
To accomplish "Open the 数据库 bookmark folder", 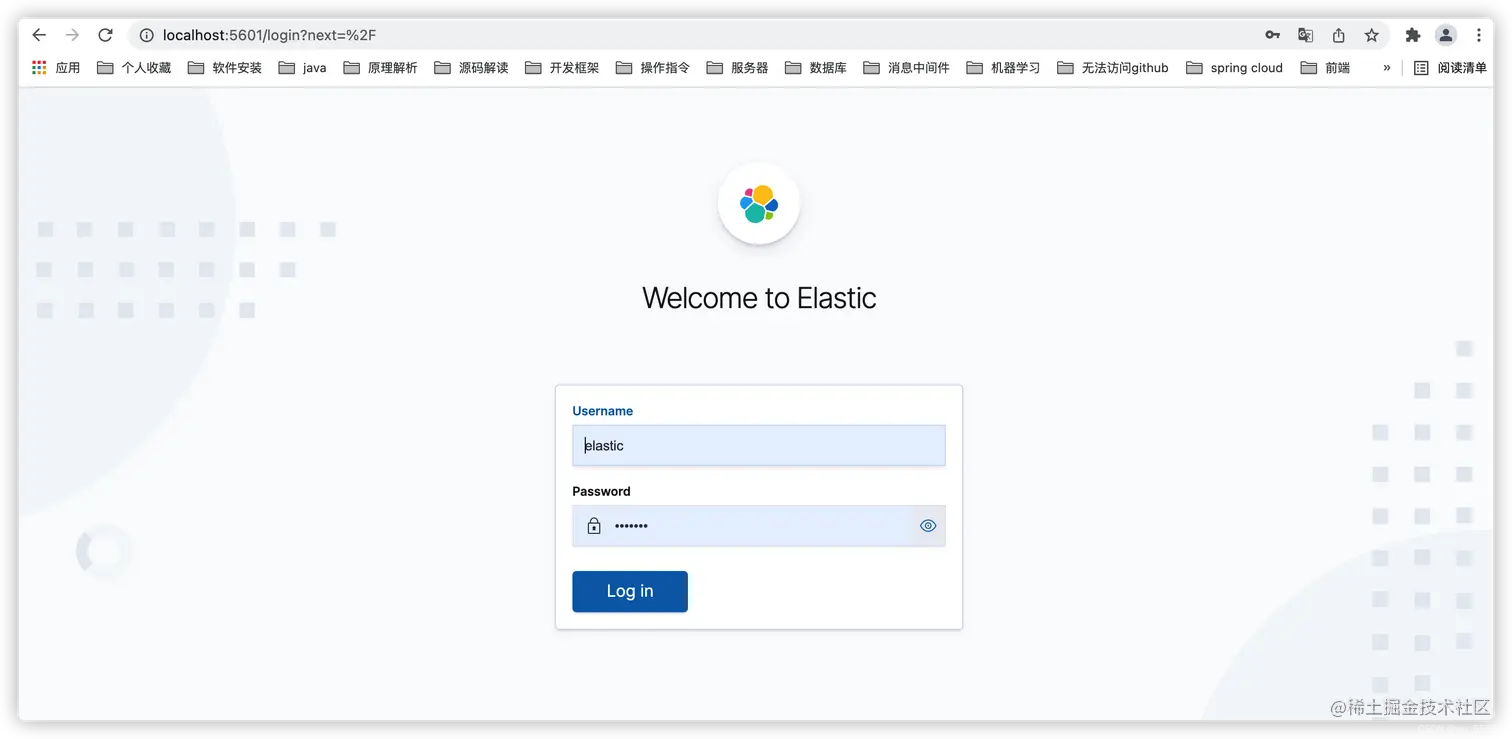I will (816, 68).
